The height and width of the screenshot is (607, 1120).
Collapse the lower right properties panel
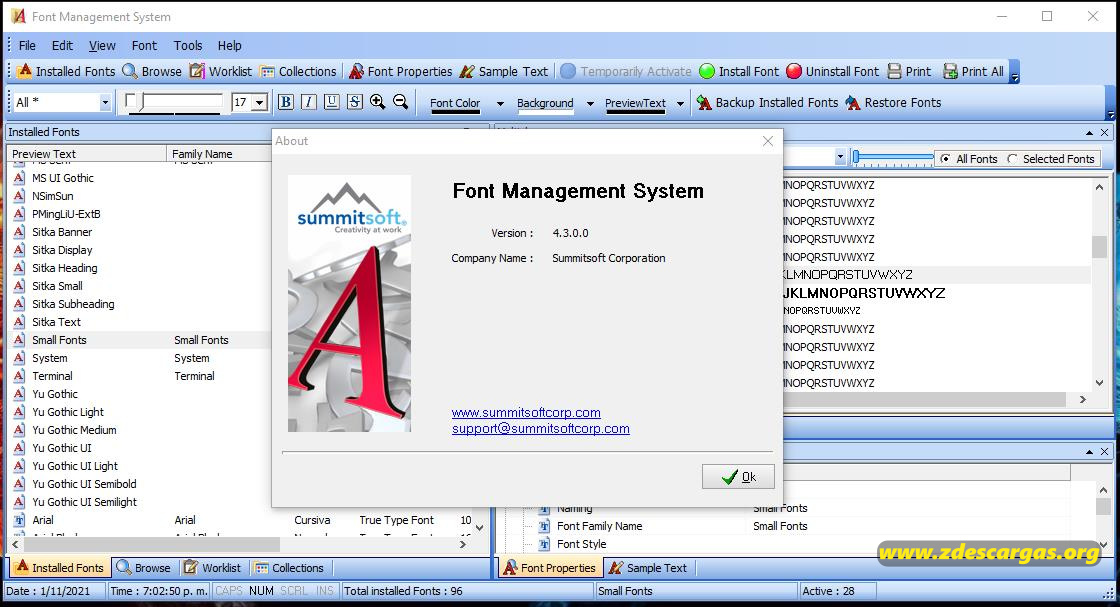pos(1089,452)
